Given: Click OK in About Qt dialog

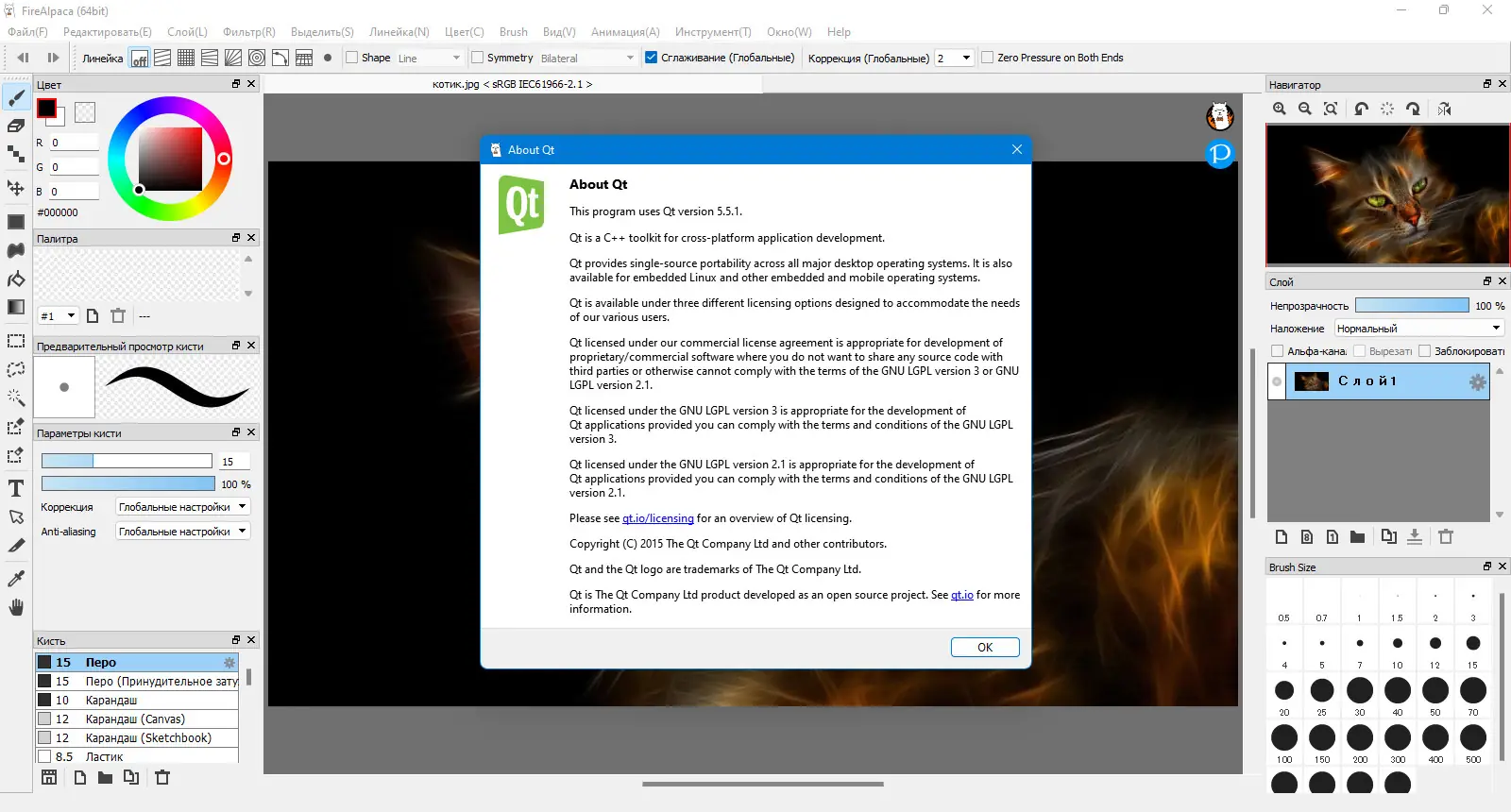Looking at the screenshot, I should coord(985,647).
